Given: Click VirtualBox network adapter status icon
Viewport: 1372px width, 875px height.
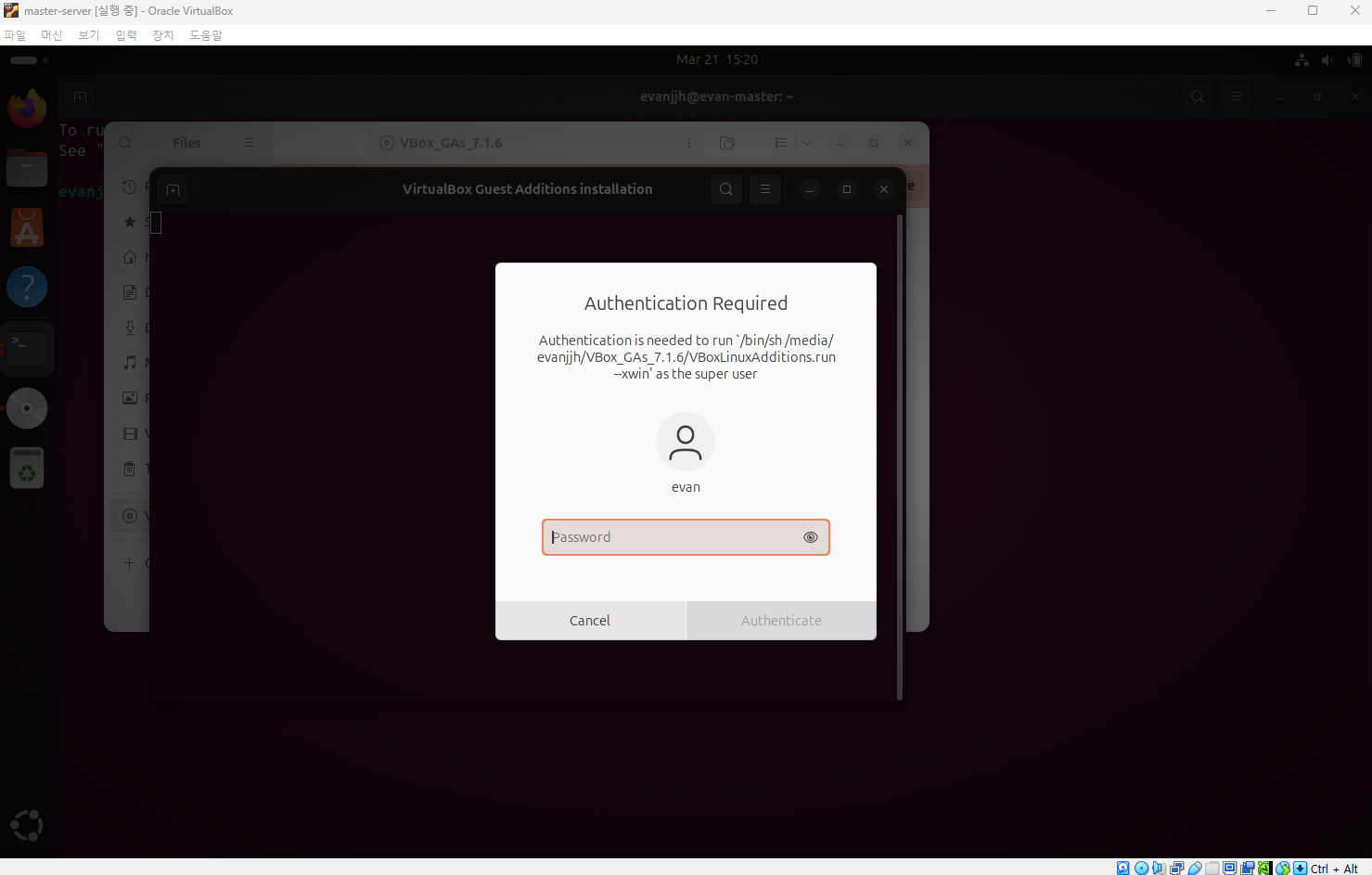Looking at the screenshot, I should [1176, 869].
